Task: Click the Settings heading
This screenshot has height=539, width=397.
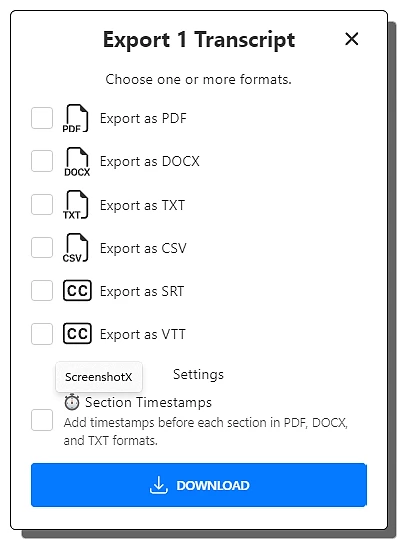Action: [x=198, y=375]
